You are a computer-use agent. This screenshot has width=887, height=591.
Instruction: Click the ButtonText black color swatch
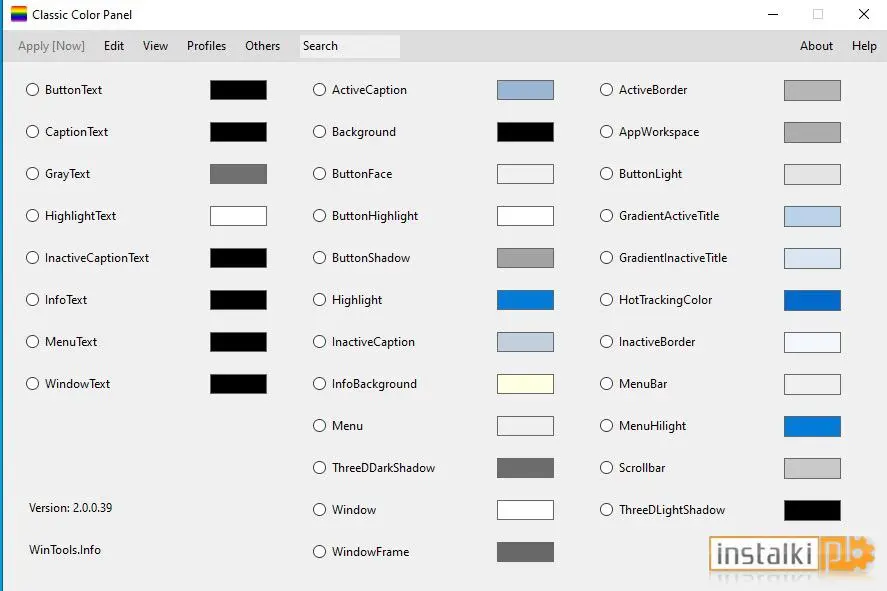point(238,90)
